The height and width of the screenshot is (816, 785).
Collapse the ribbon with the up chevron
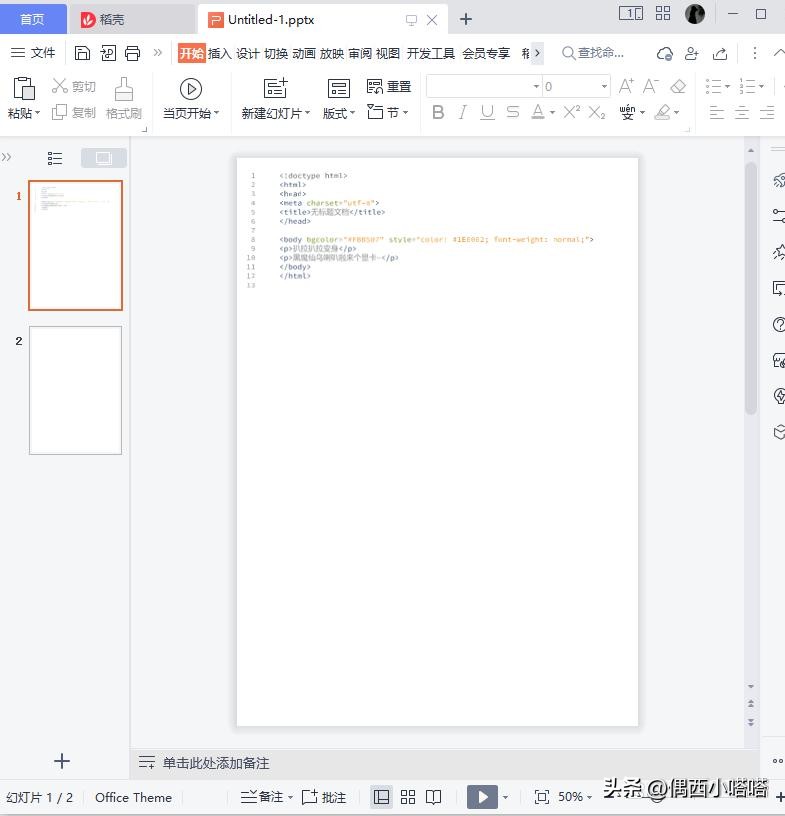tap(779, 53)
